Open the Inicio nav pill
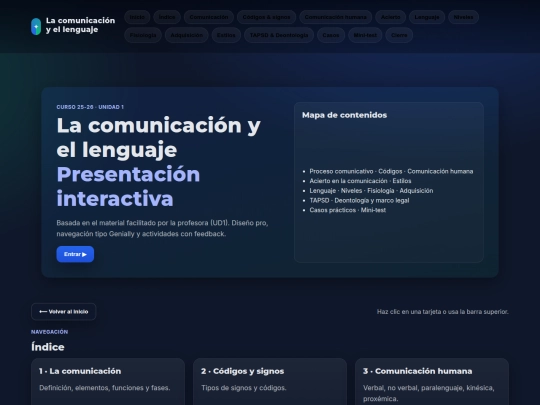540x405 pixels. [x=137, y=17]
